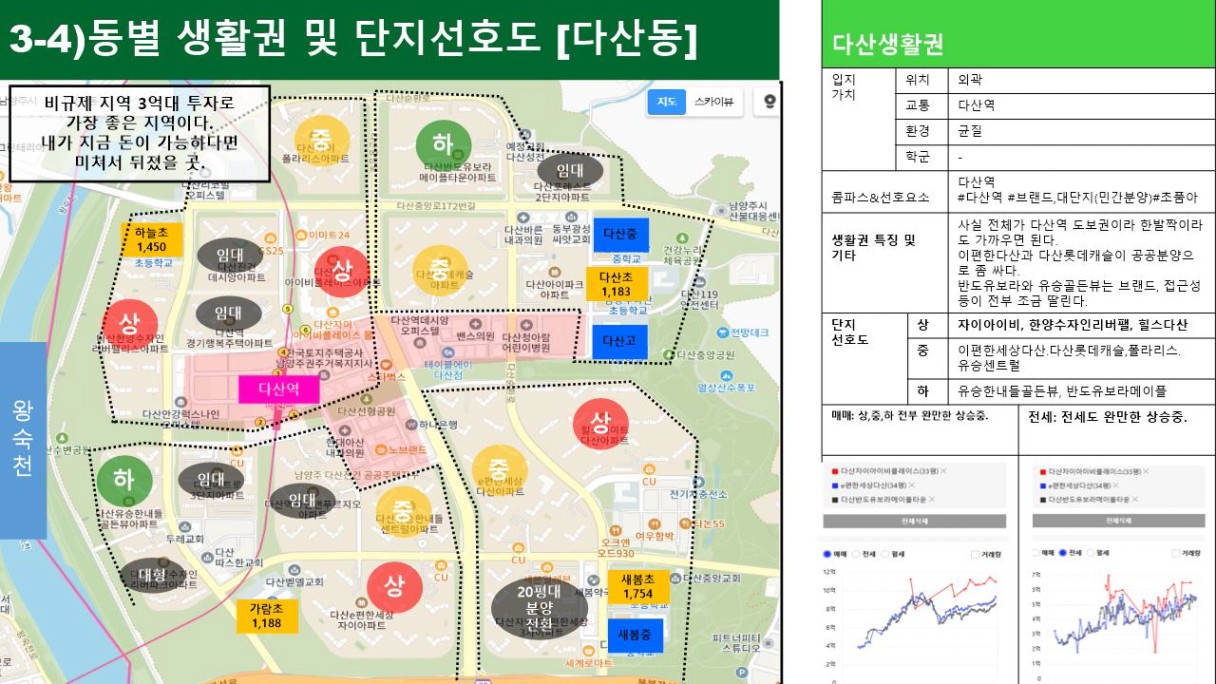Click 전체삭제 button on the left chart
This screenshot has height=684, width=1216.
[x=914, y=521]
